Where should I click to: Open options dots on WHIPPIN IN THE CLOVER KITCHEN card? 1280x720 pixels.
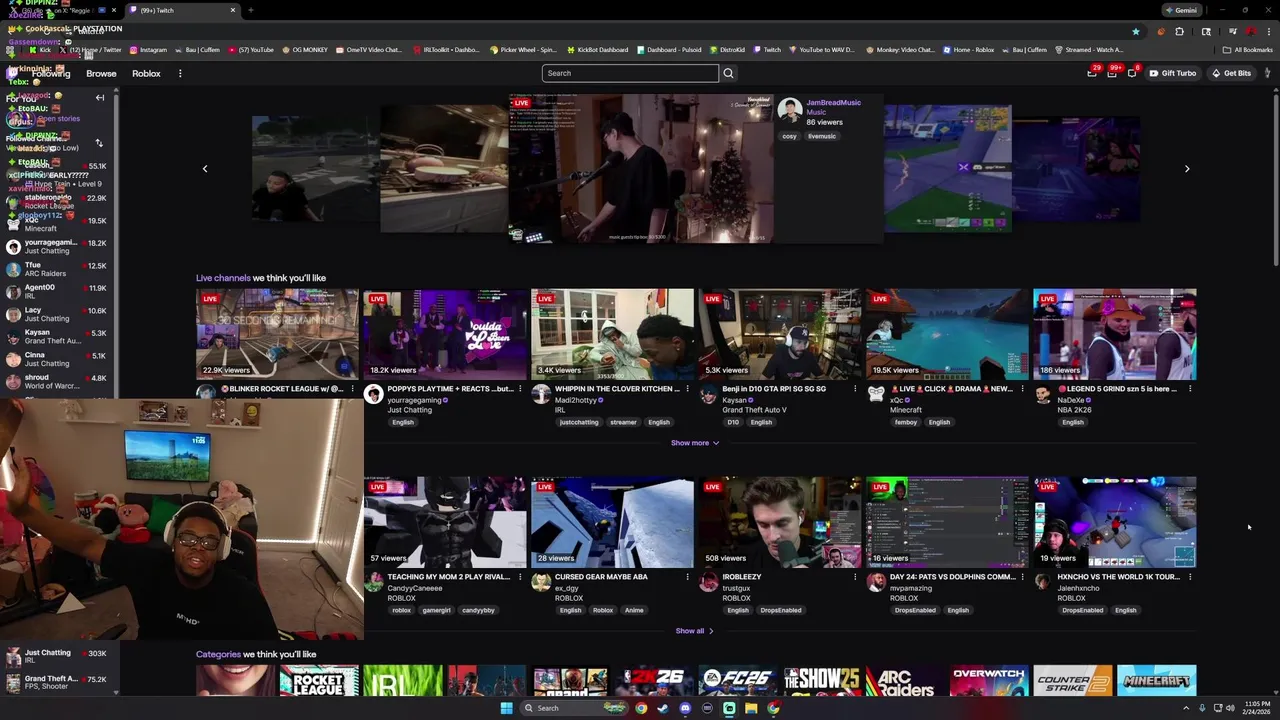pyautogui.click(x=687, y=389)
